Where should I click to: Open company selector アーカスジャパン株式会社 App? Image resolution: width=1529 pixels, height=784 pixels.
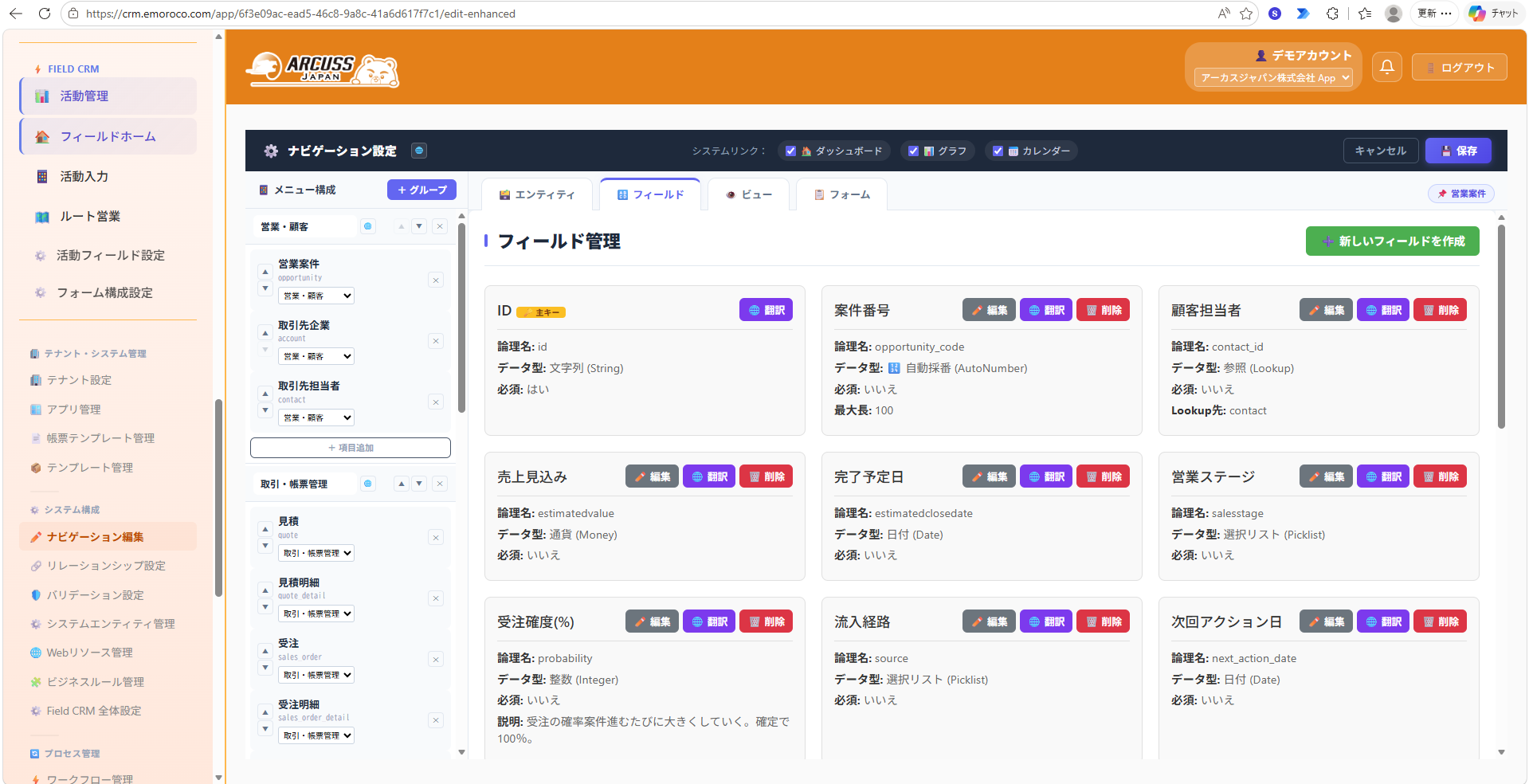(x=1273, y=77)
